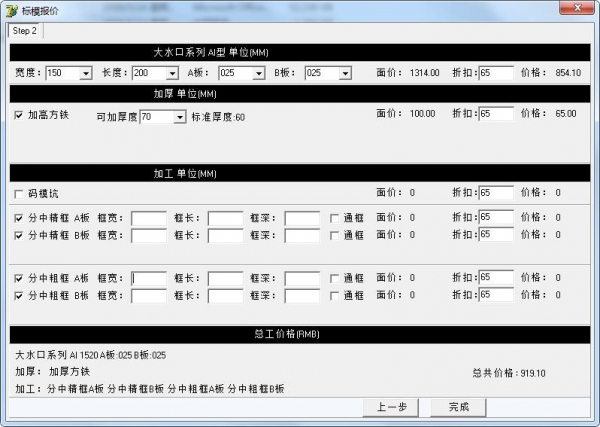This screenshot has width=600, height=427.
Task: Enable the 码模坑 checkbox
Action: tap(18, 194)
